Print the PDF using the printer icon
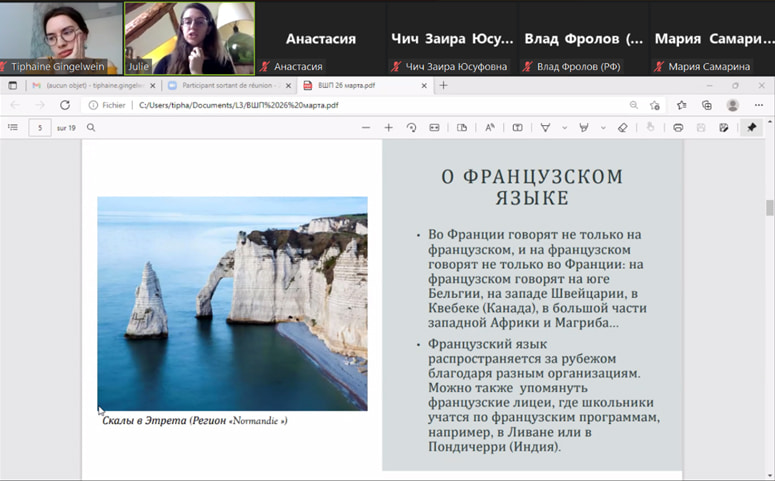775x481 pixels. [x=678, y=128]
